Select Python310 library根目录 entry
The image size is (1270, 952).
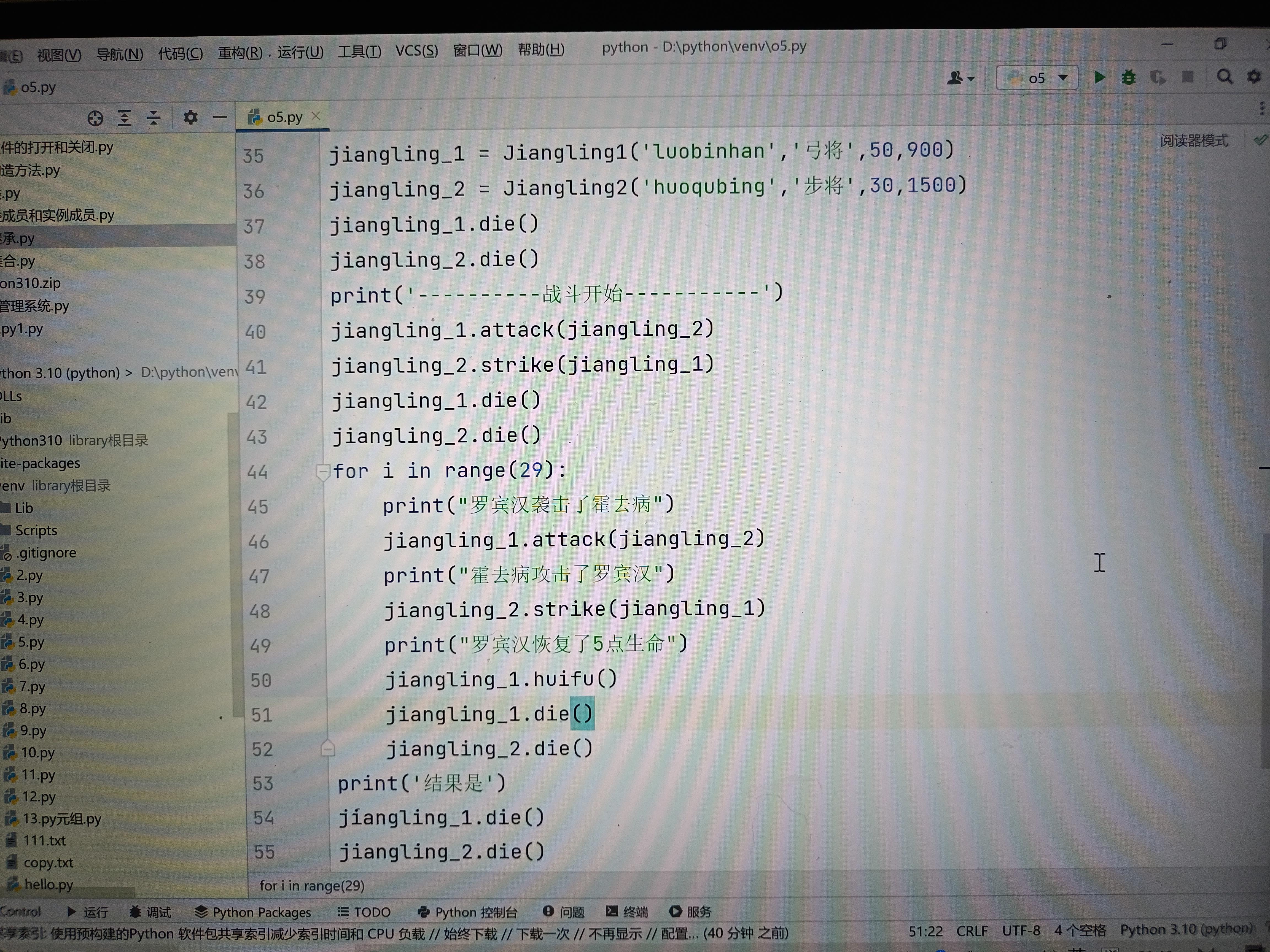[74, 441]
